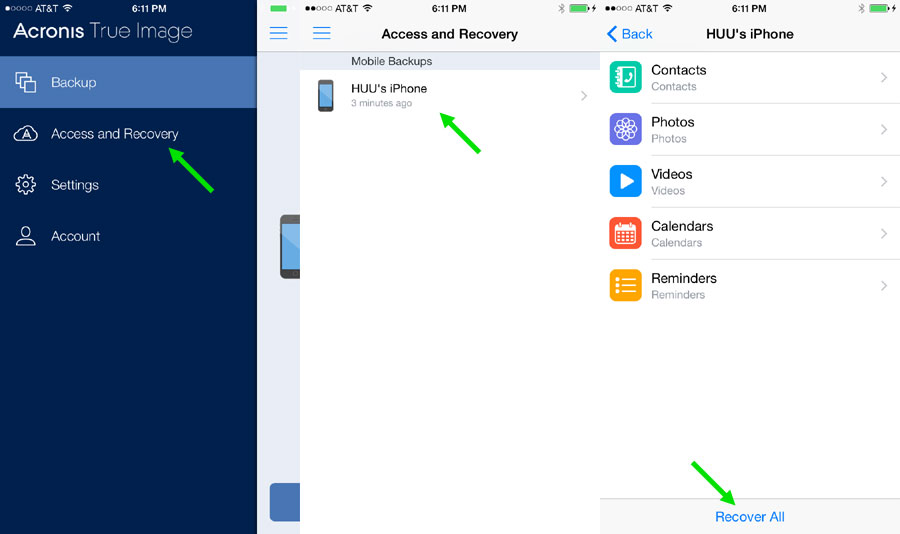Click the purple Photos flower icon
The image size is (900, 534).
[x=625, y=129]
